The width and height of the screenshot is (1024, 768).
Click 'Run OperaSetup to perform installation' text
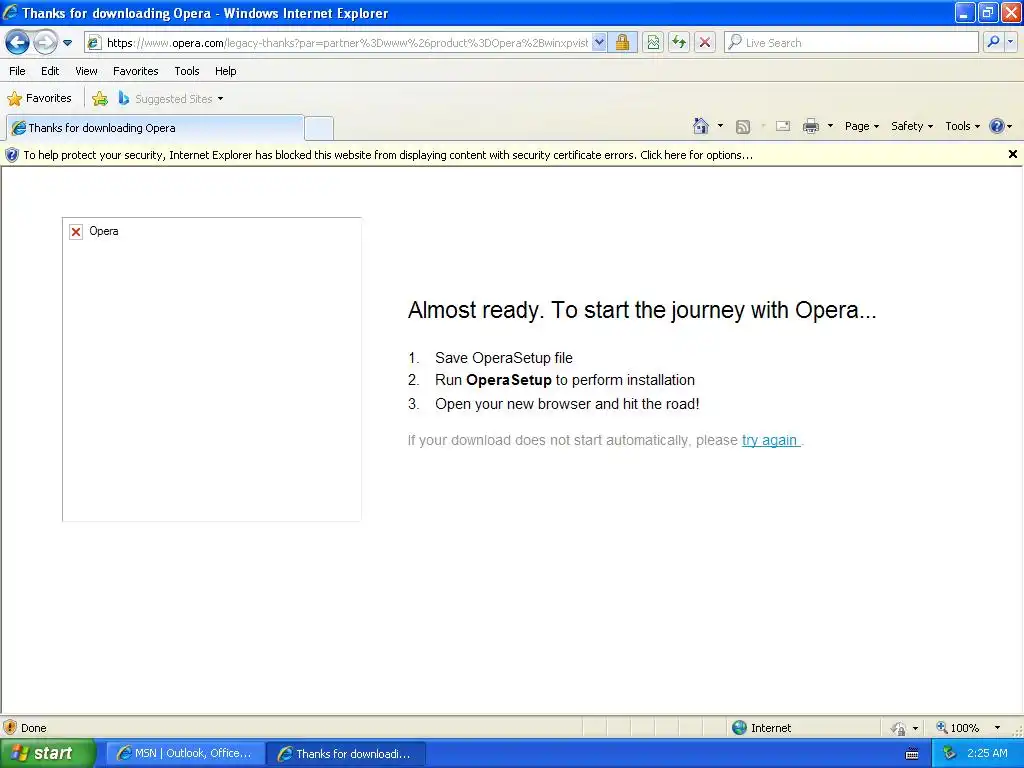pos(565,380)
